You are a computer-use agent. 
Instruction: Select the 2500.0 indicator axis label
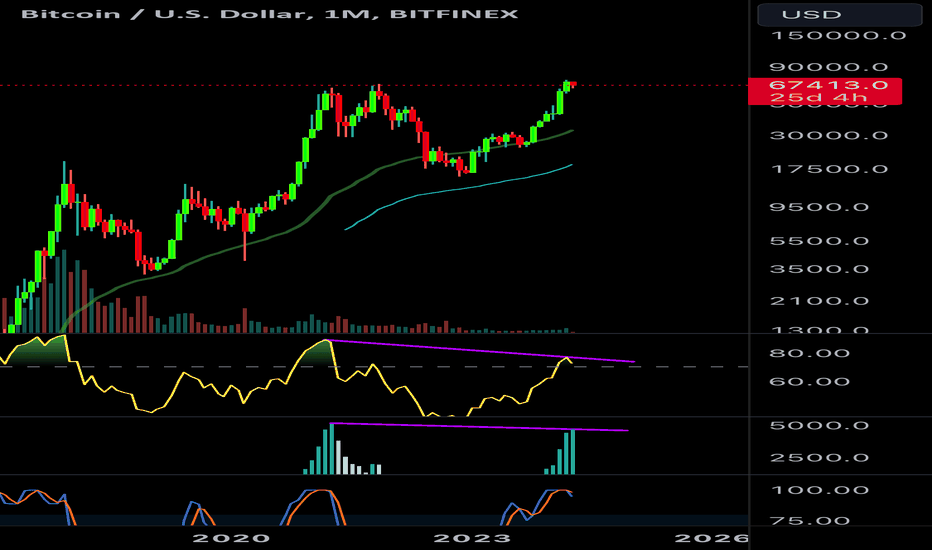click(819, 458)
